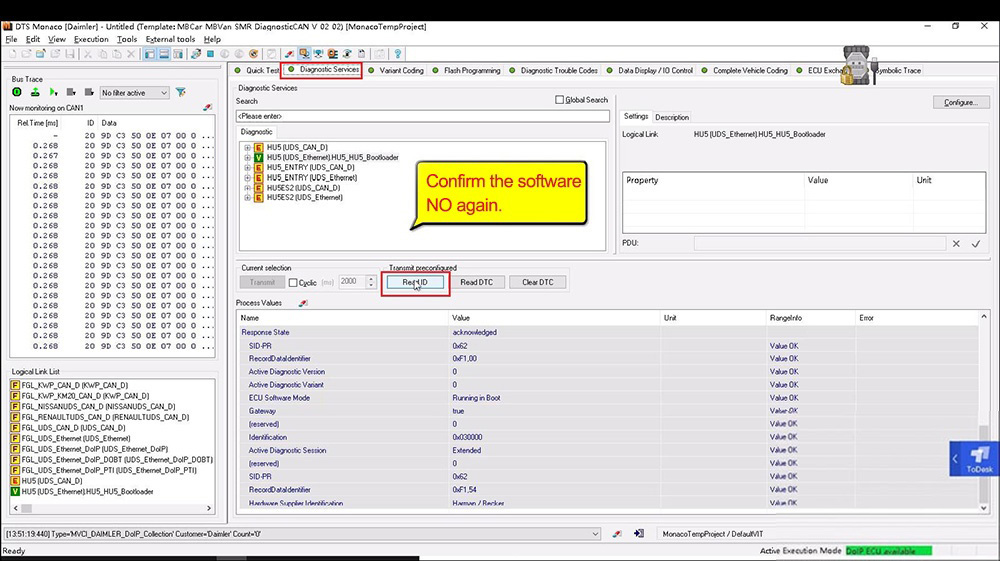This screenshot has width=1000, height=561.
Task: Click the Process Values scroll down arrow
Action: point(983,507)
